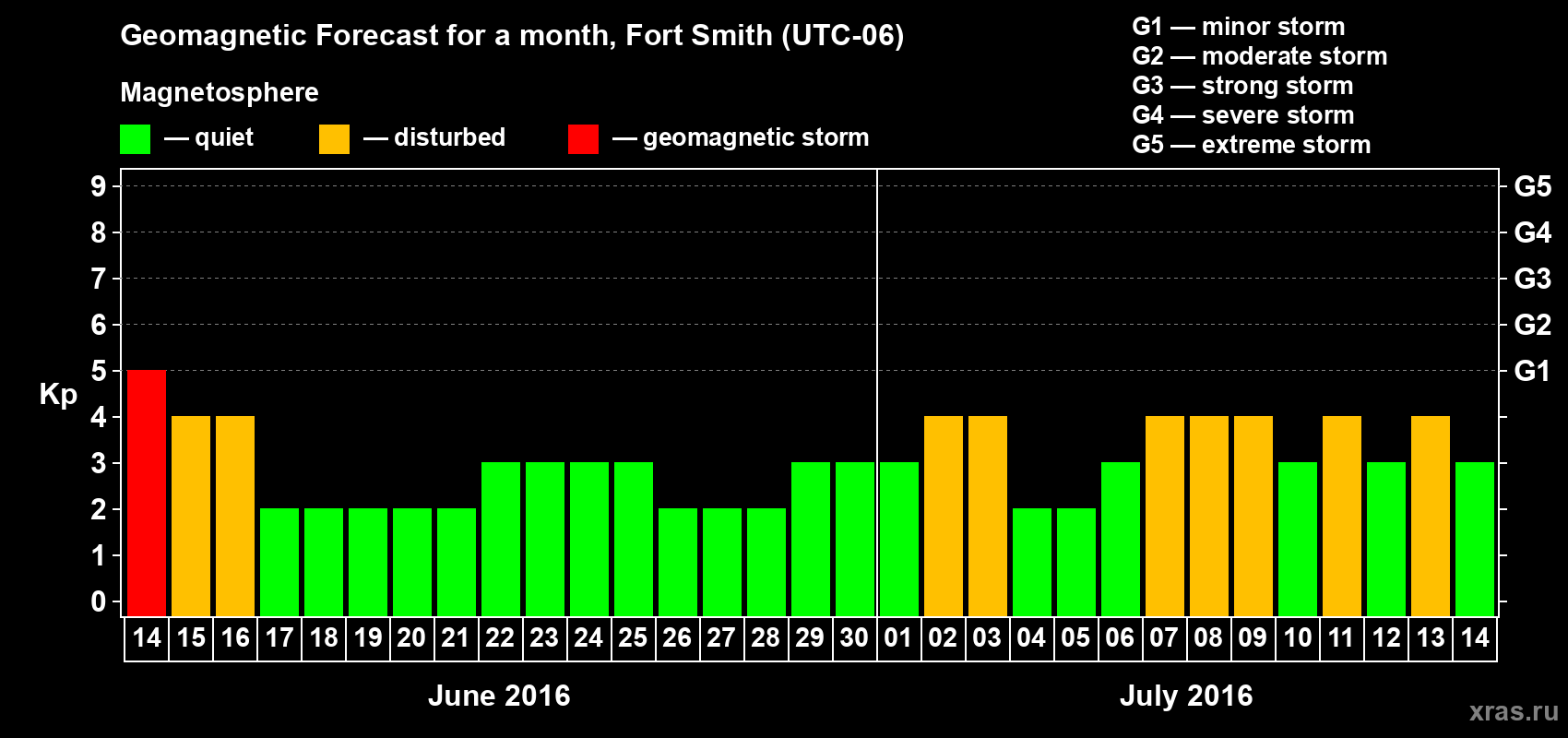This screenshot has height=738, width=1568.
Task: Click date label 01 in July
Action: click(898, 638)
